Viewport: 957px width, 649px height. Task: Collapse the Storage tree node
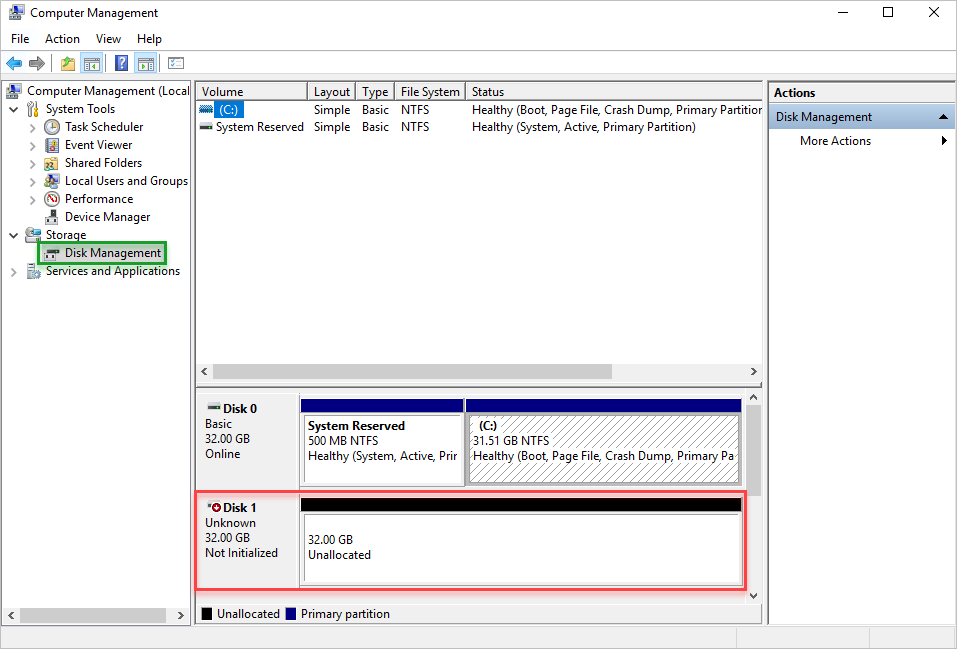[14, 235]
